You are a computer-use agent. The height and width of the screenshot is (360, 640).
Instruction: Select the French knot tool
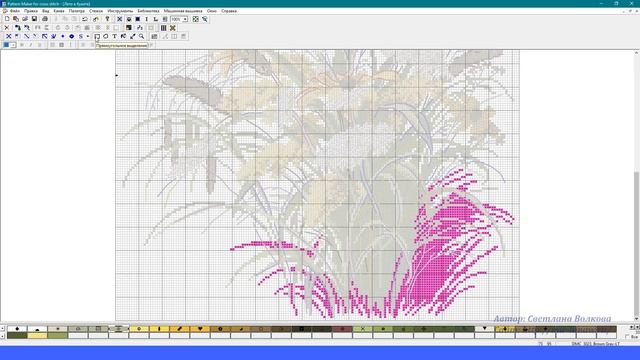pyautogui.click(x=62, y=36)
